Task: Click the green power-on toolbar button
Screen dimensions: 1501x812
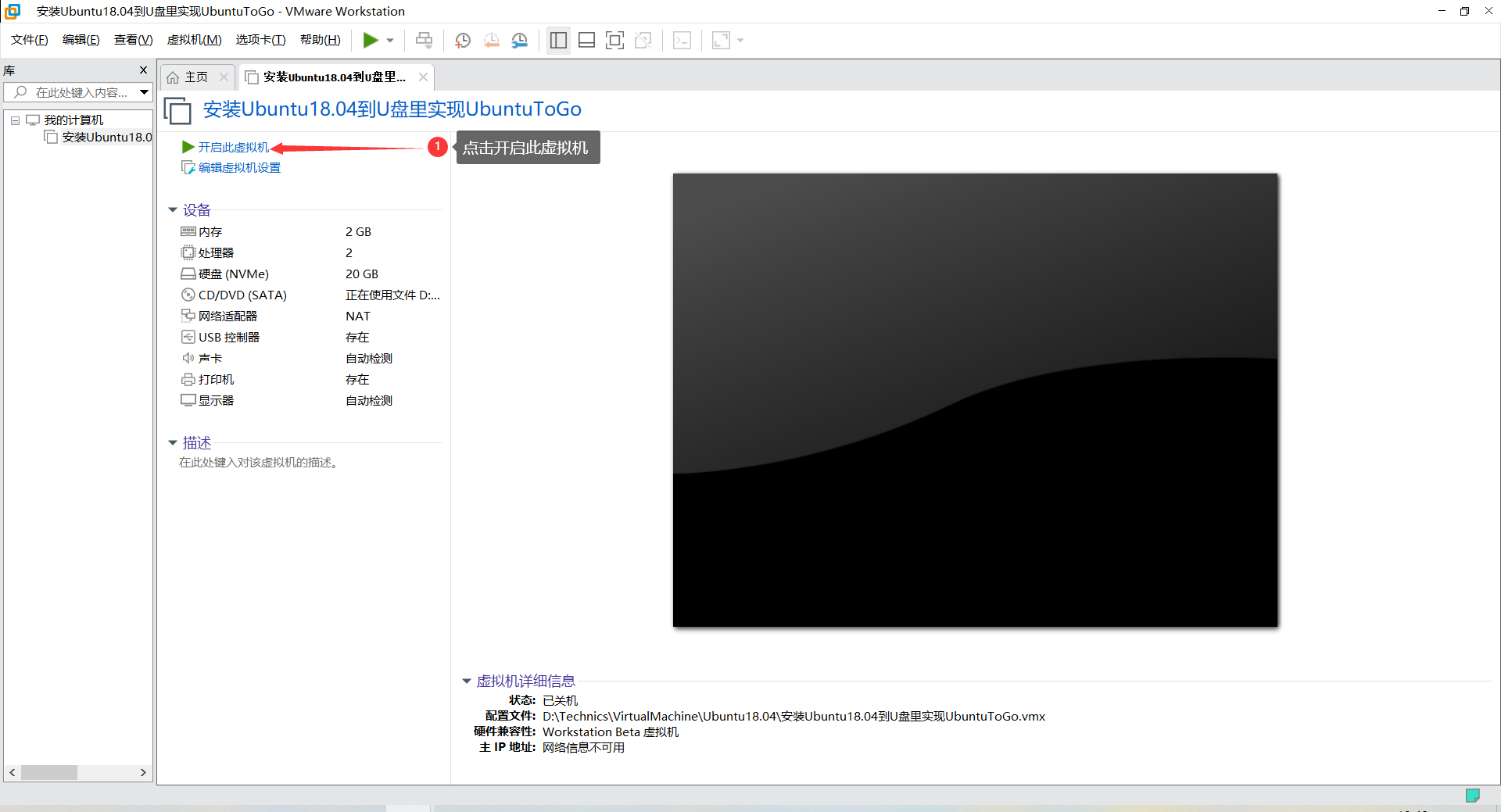Action: 371,40
